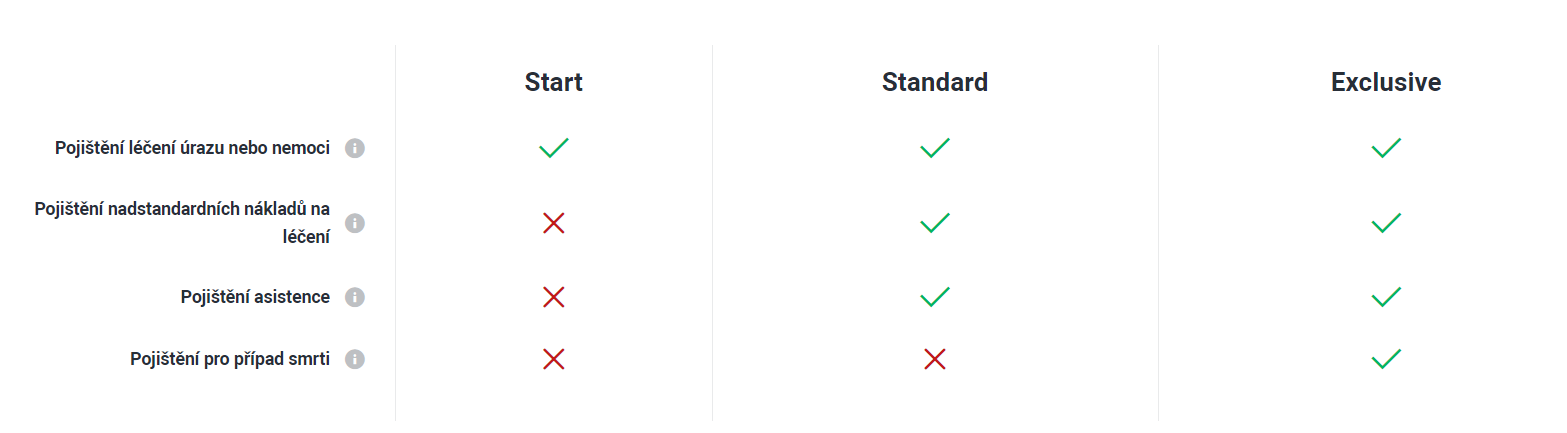This screenshot has height=433, width=1567.
Task: Select the Standard plan column header
Action: (935, 82)
